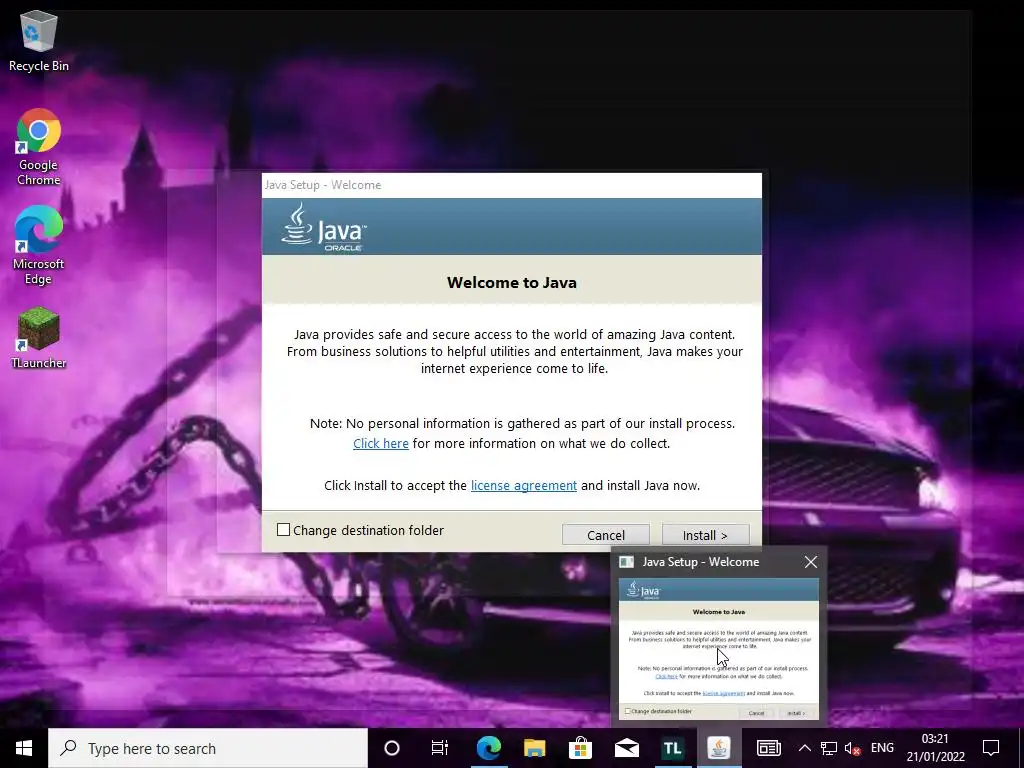This screenshot has width=1024, height=768.
Task: Open the license agreement link
Action: coord(524,485)
